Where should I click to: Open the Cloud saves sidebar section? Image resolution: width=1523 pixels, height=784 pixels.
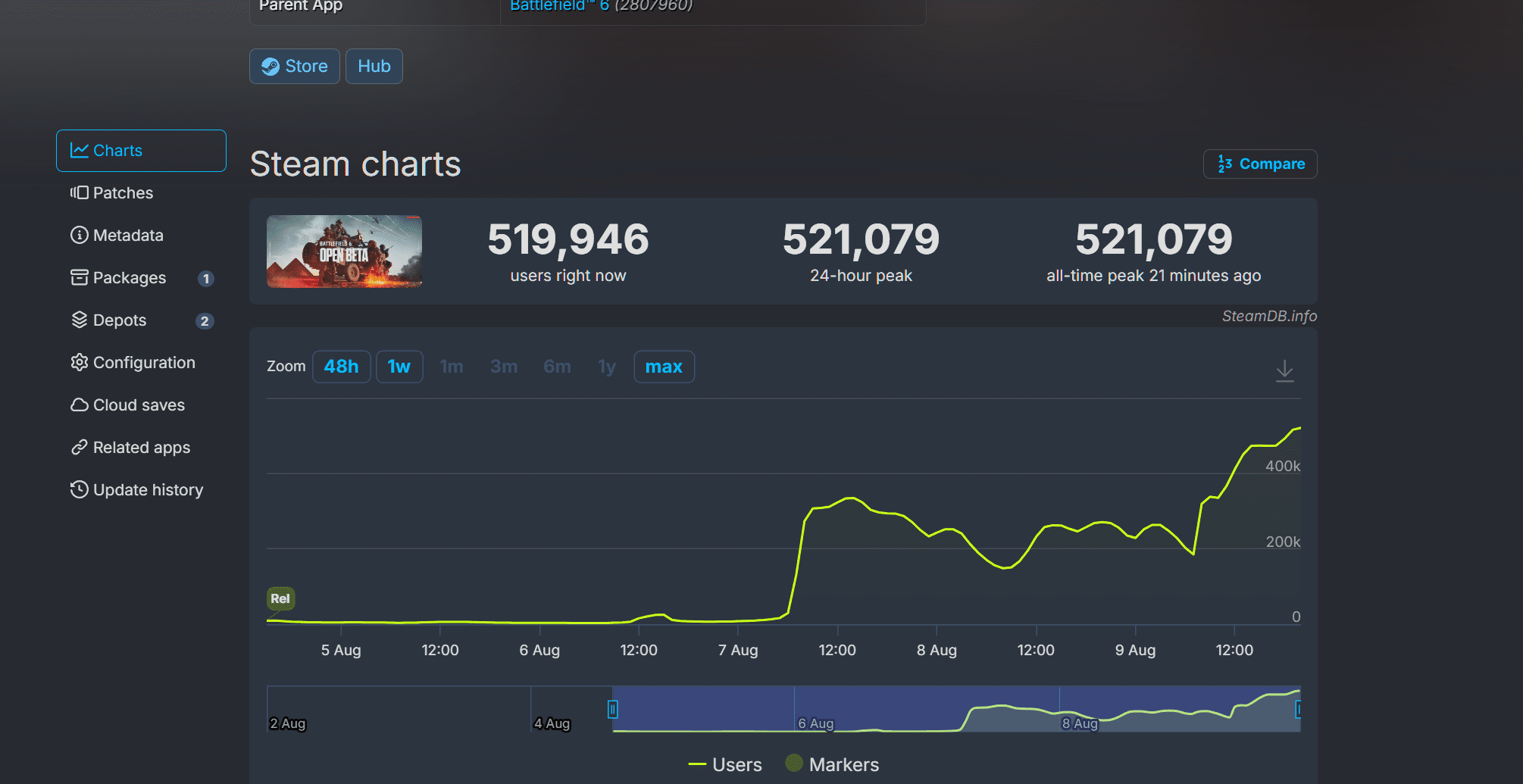coord(141,405)
